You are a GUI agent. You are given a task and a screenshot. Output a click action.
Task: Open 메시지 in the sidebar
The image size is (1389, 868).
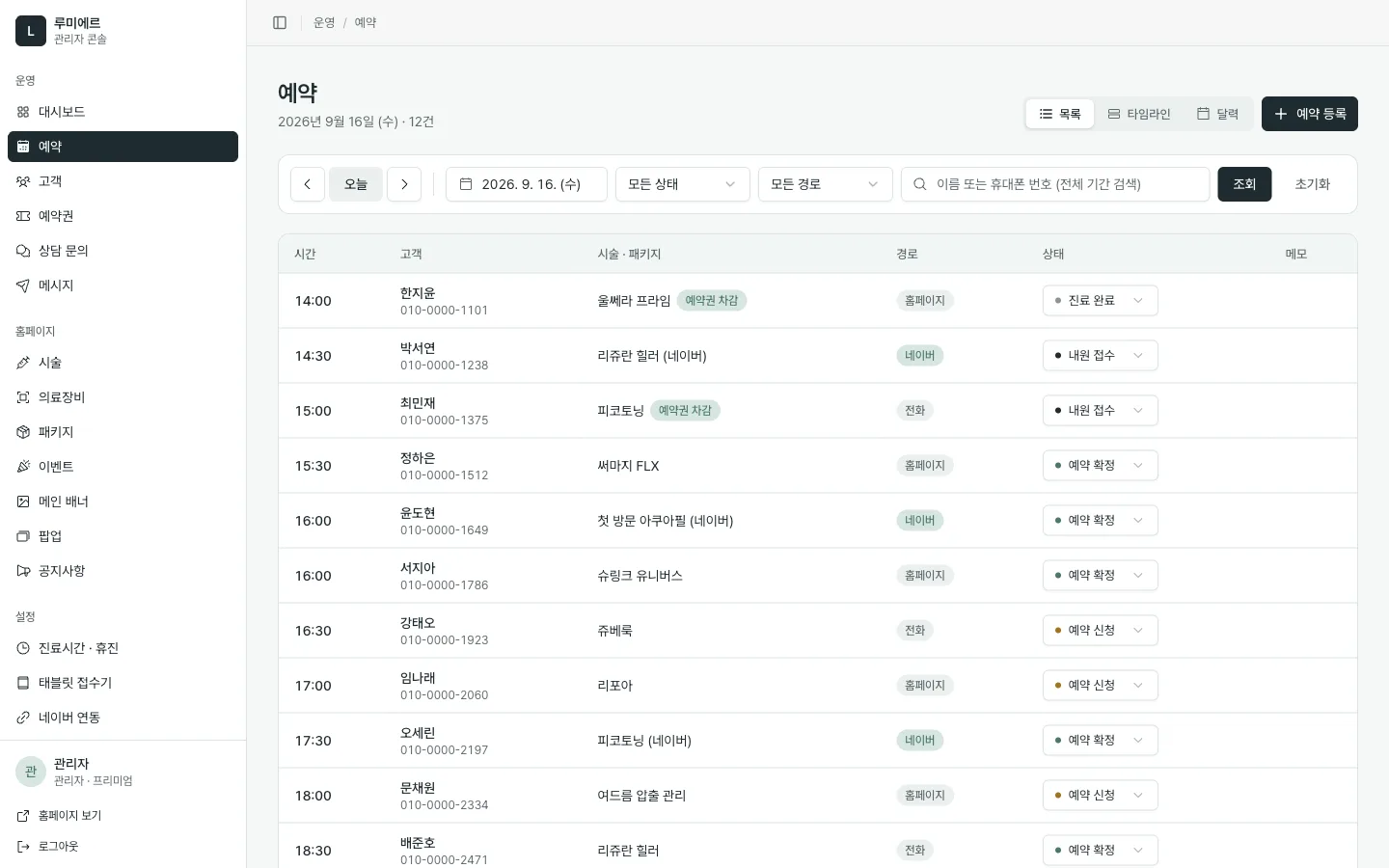tap(123, 285)
